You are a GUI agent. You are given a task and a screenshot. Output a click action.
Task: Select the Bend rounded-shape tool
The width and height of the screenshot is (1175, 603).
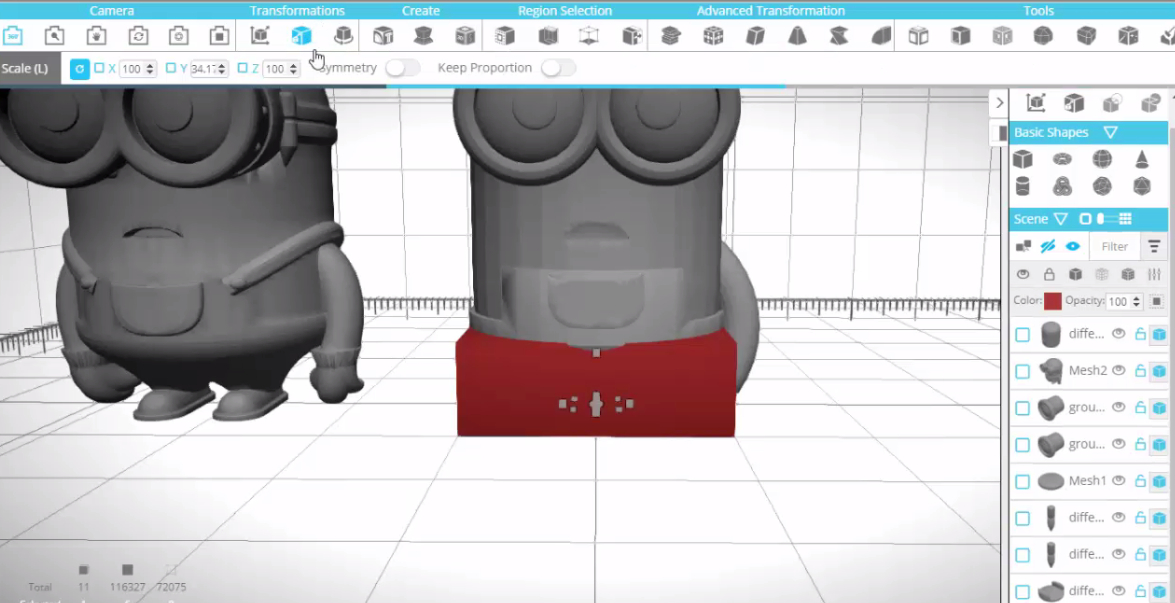(x=881, y=35)
